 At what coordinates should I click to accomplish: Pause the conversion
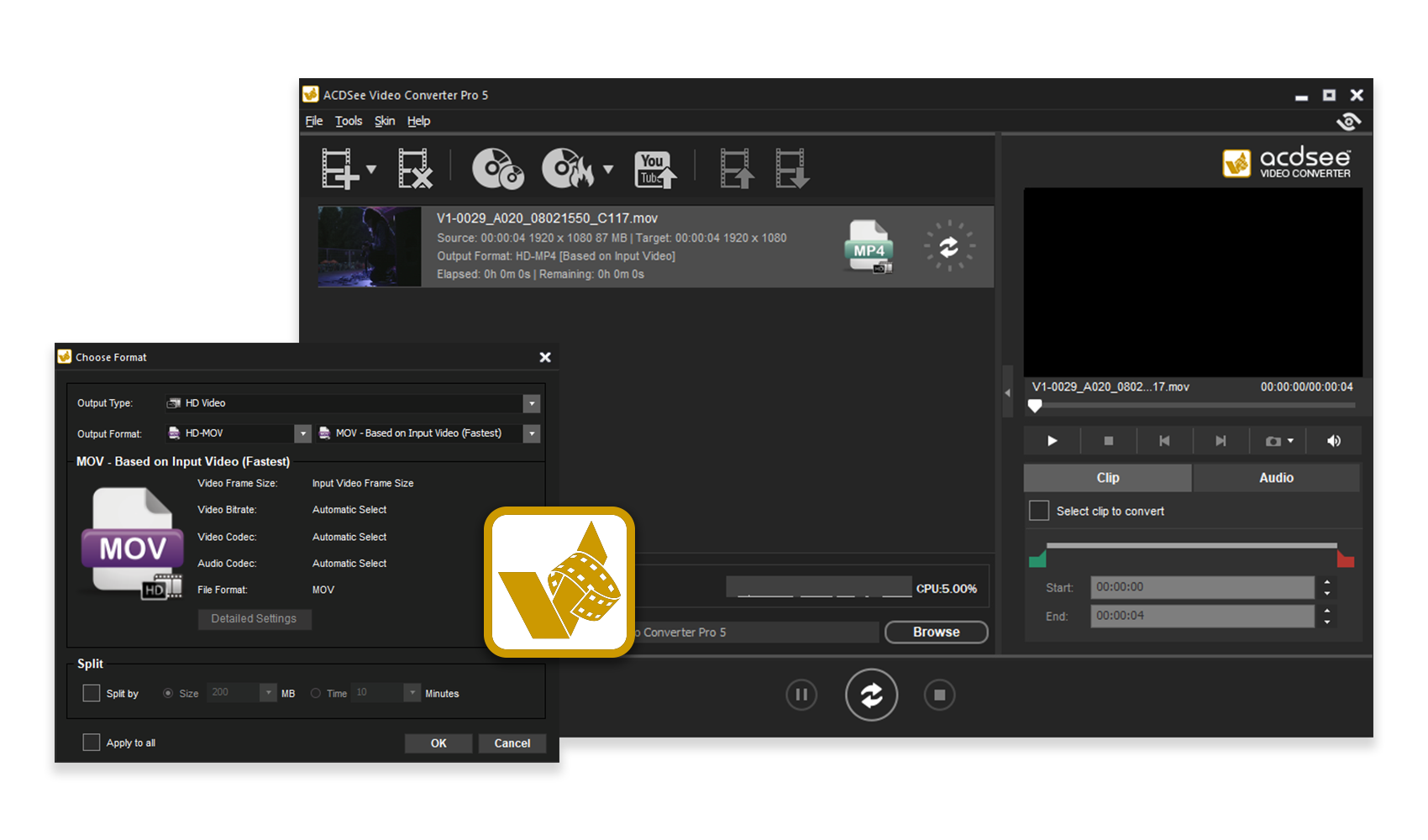tap(801, 695)
